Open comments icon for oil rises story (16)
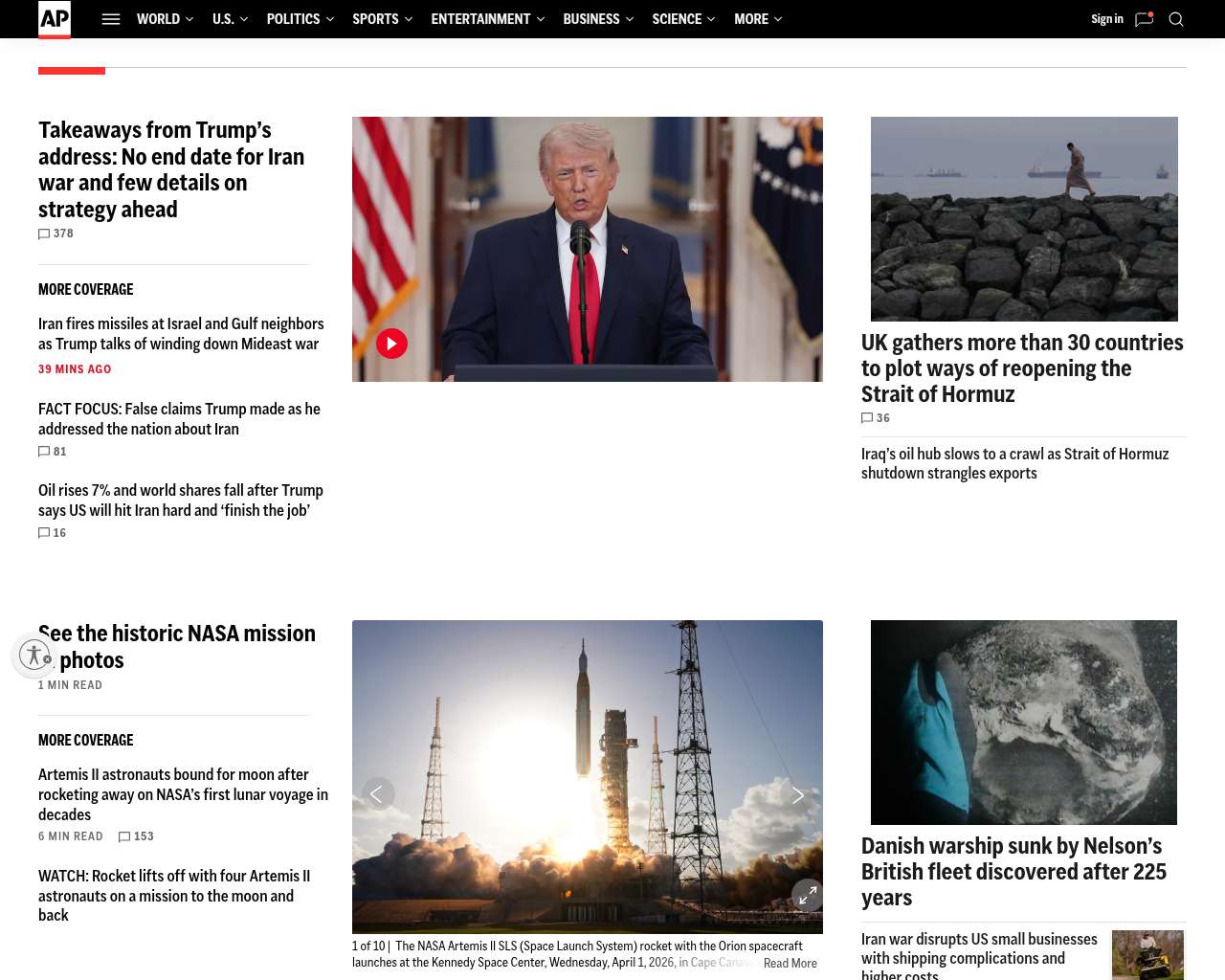Viewport: 1225px width, 980px height. pos(44,533)
